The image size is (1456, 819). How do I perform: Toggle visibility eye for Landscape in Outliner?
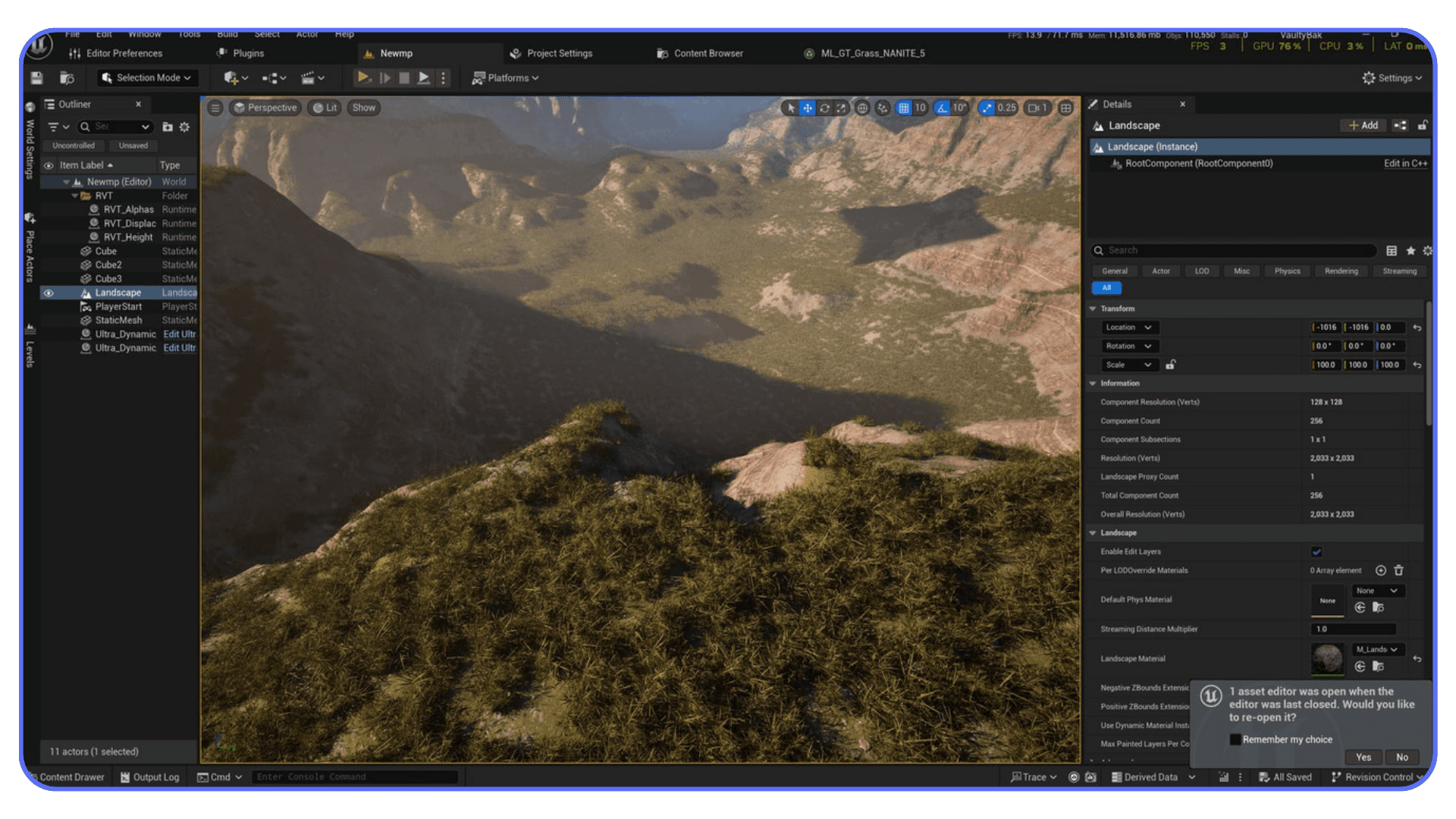click(49, 293)
